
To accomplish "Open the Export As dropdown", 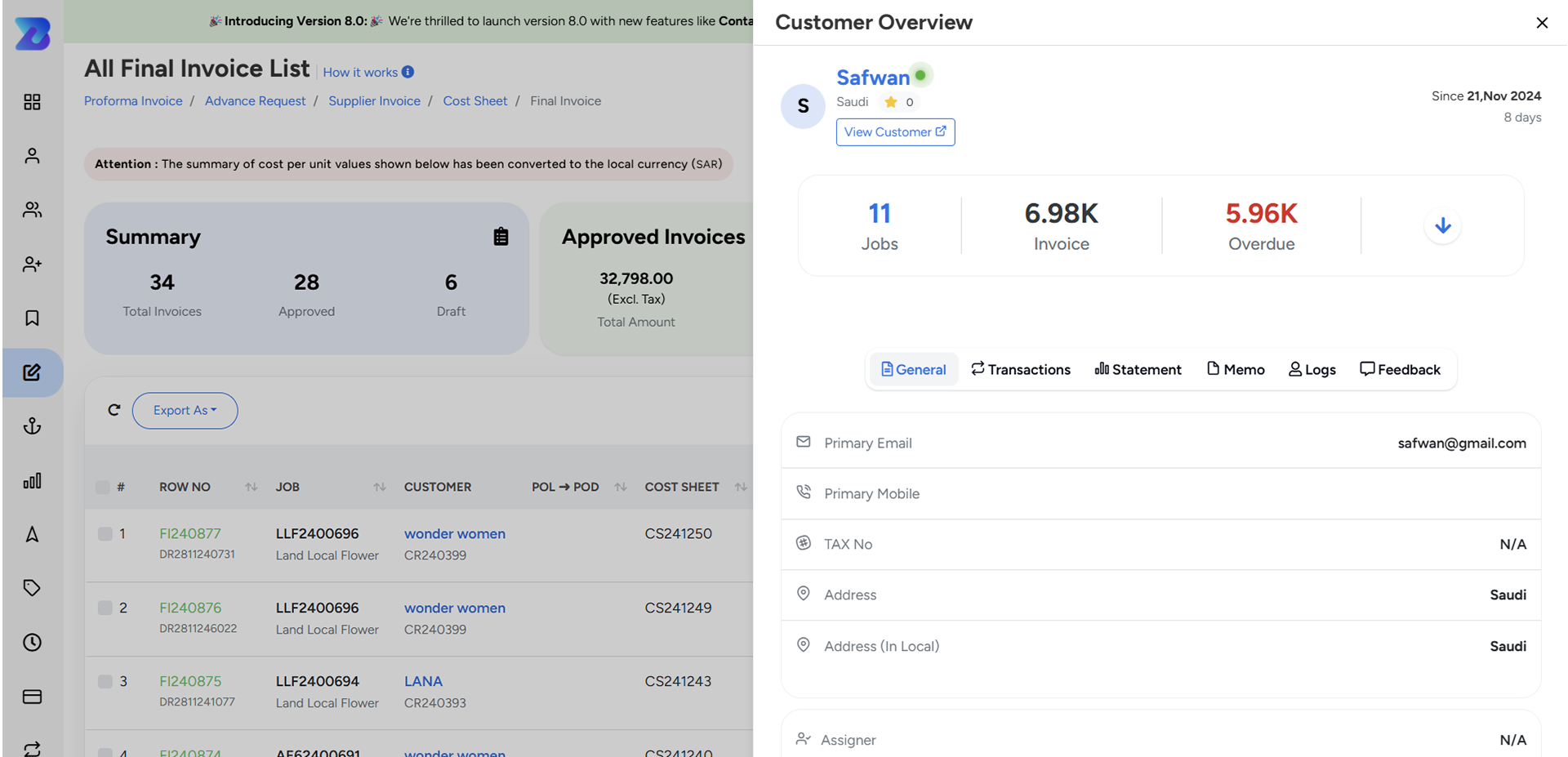I will [x=185, y=411].
